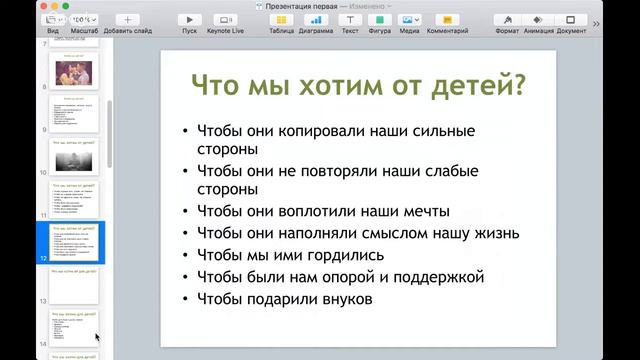Click the bullet Чтобы были нам опорой и поддержкой
The height and width of the screenshot is (360, 640).
340,277
